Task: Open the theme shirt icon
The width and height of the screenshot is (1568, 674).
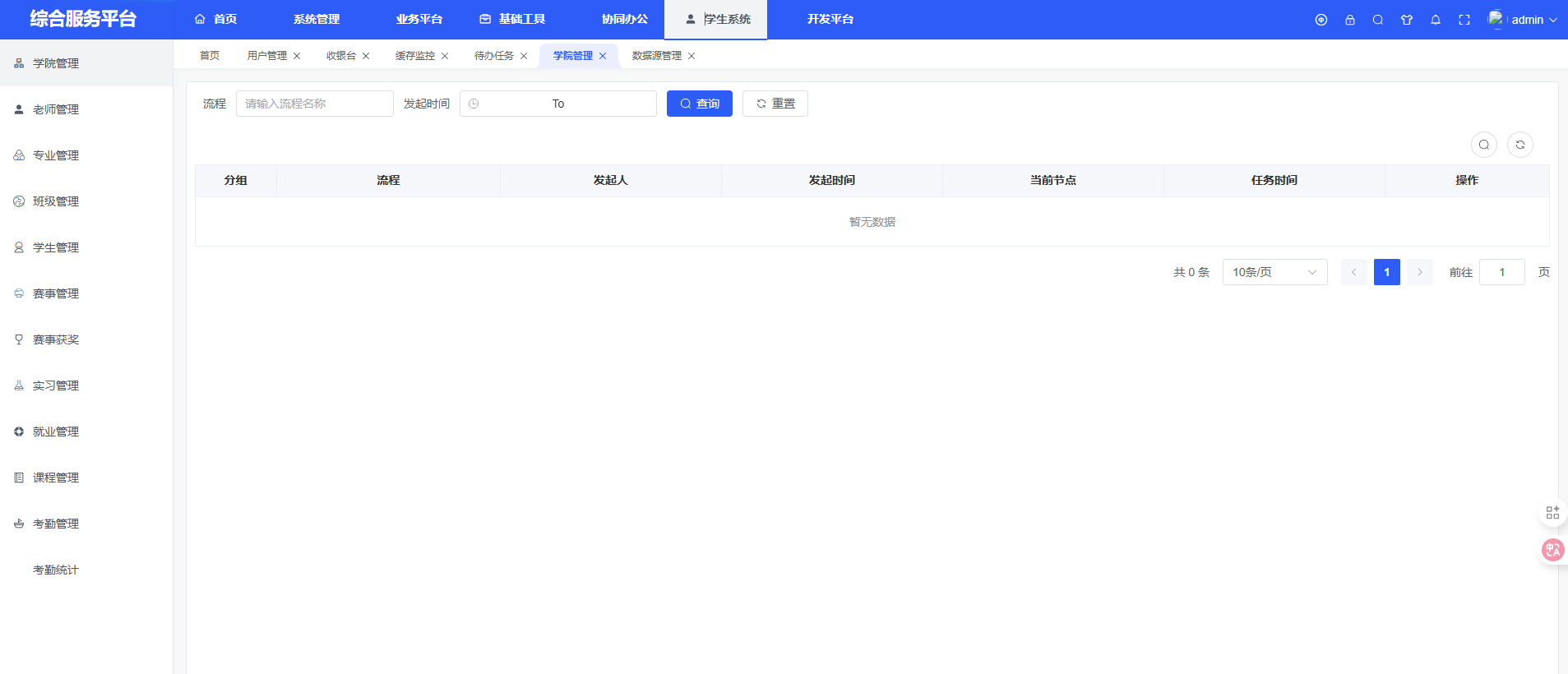Action: coord(1407,20)
